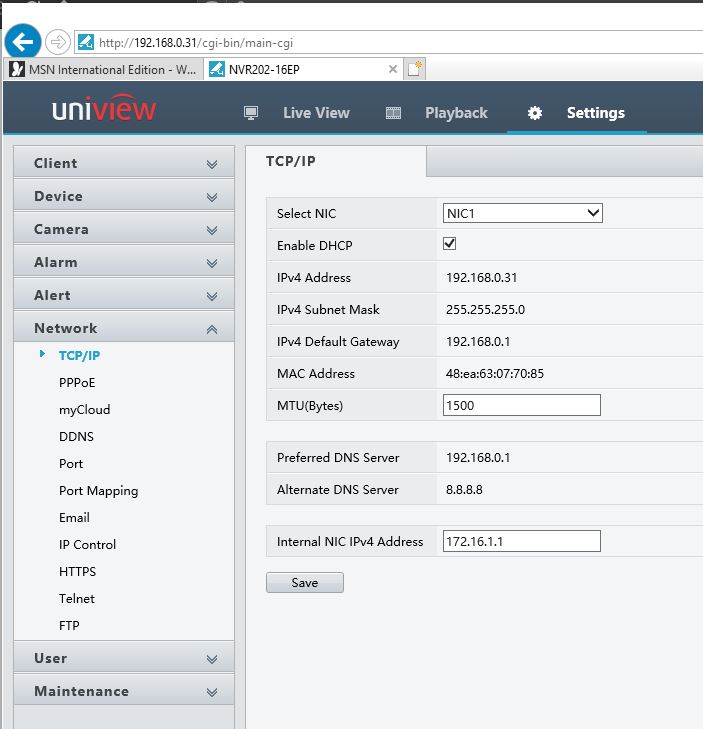Open the Telnet settings page

(77, 598)
